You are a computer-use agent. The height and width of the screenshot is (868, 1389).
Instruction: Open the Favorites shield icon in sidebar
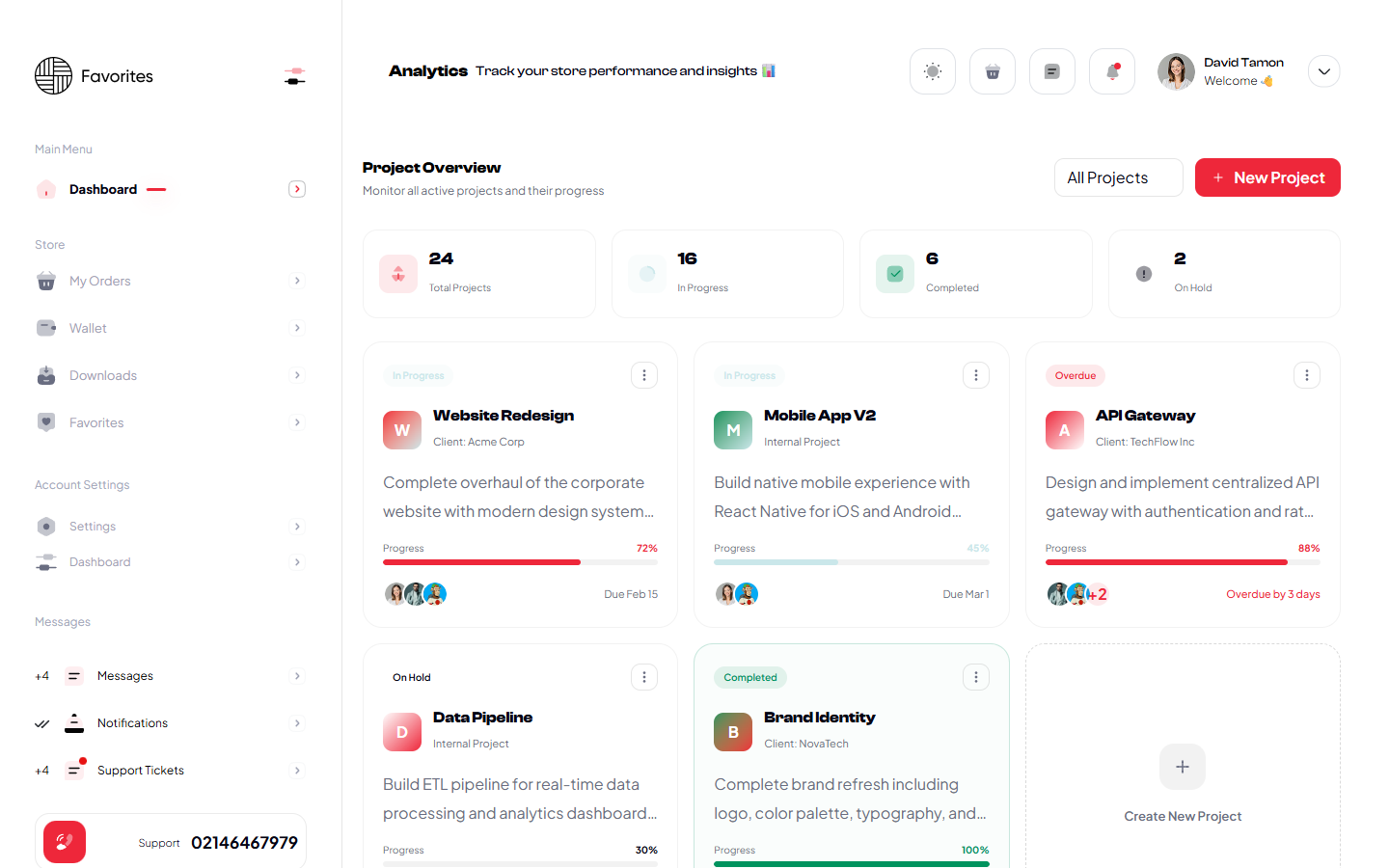(x=46, y=422)
